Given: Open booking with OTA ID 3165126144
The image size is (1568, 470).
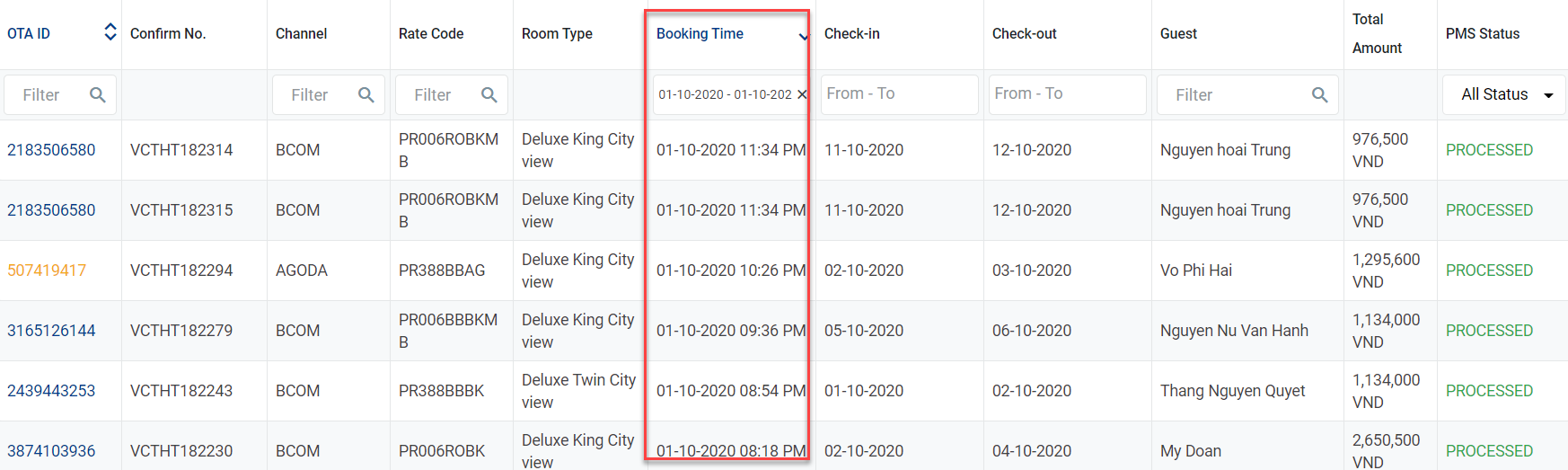Looking at the screenshot, I should pos(51,331).
